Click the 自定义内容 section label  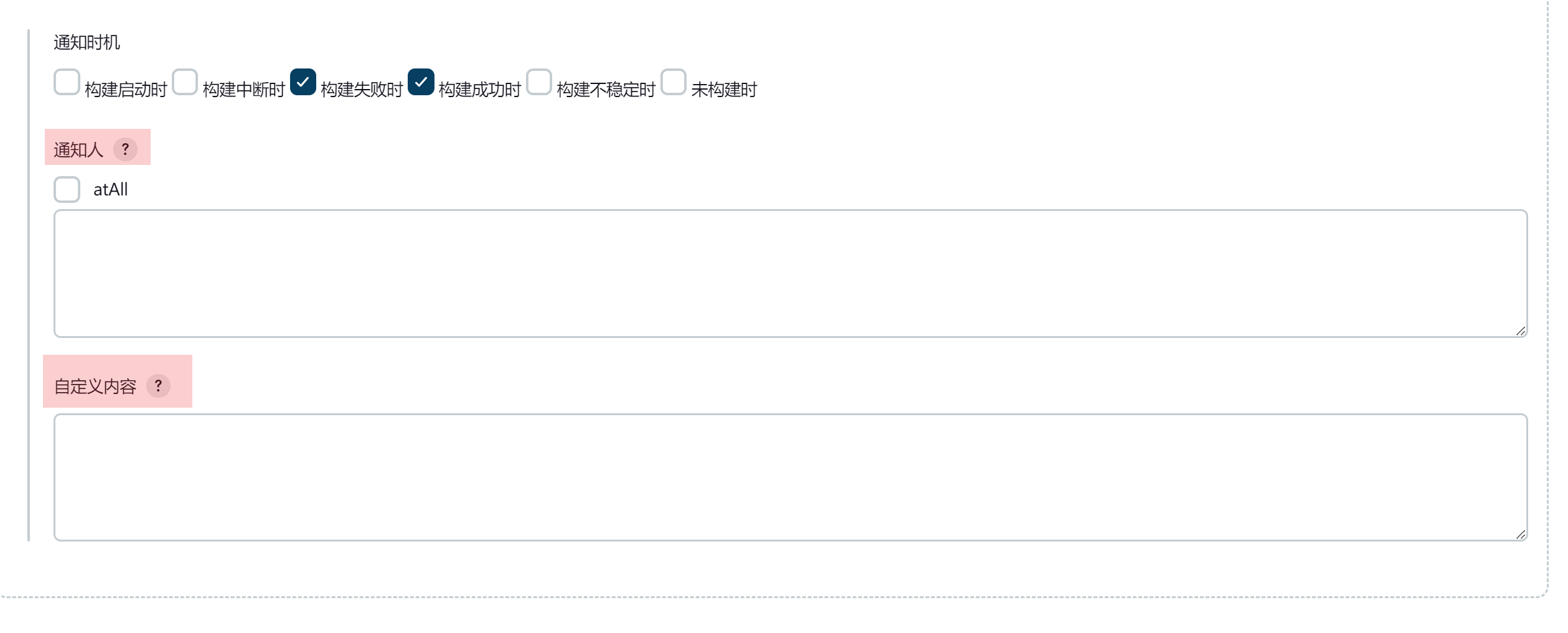click(x=95, y=387)
